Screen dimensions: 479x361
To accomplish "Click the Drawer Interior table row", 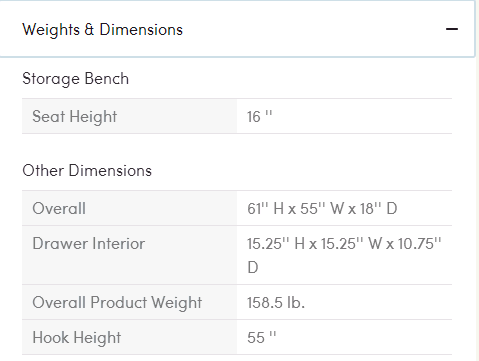I will point(237,255).
